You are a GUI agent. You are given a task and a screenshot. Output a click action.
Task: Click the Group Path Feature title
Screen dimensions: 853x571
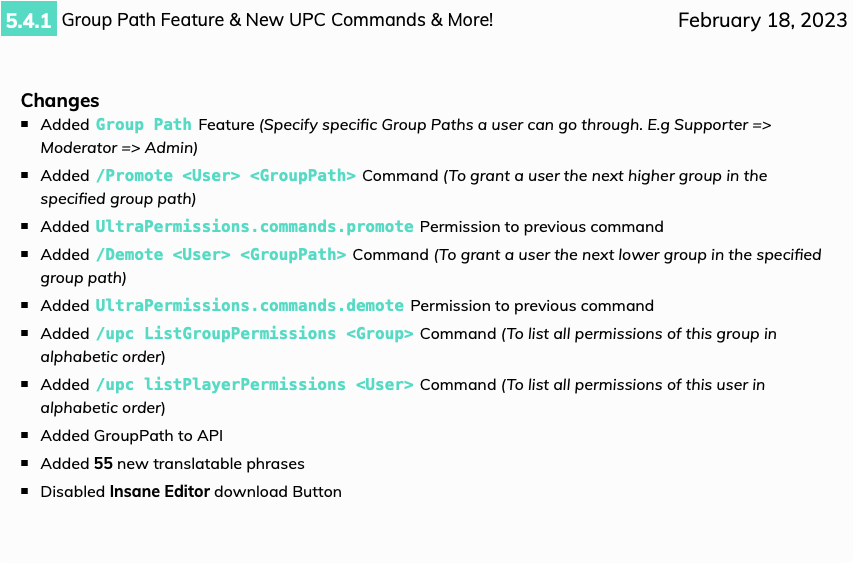277,20
